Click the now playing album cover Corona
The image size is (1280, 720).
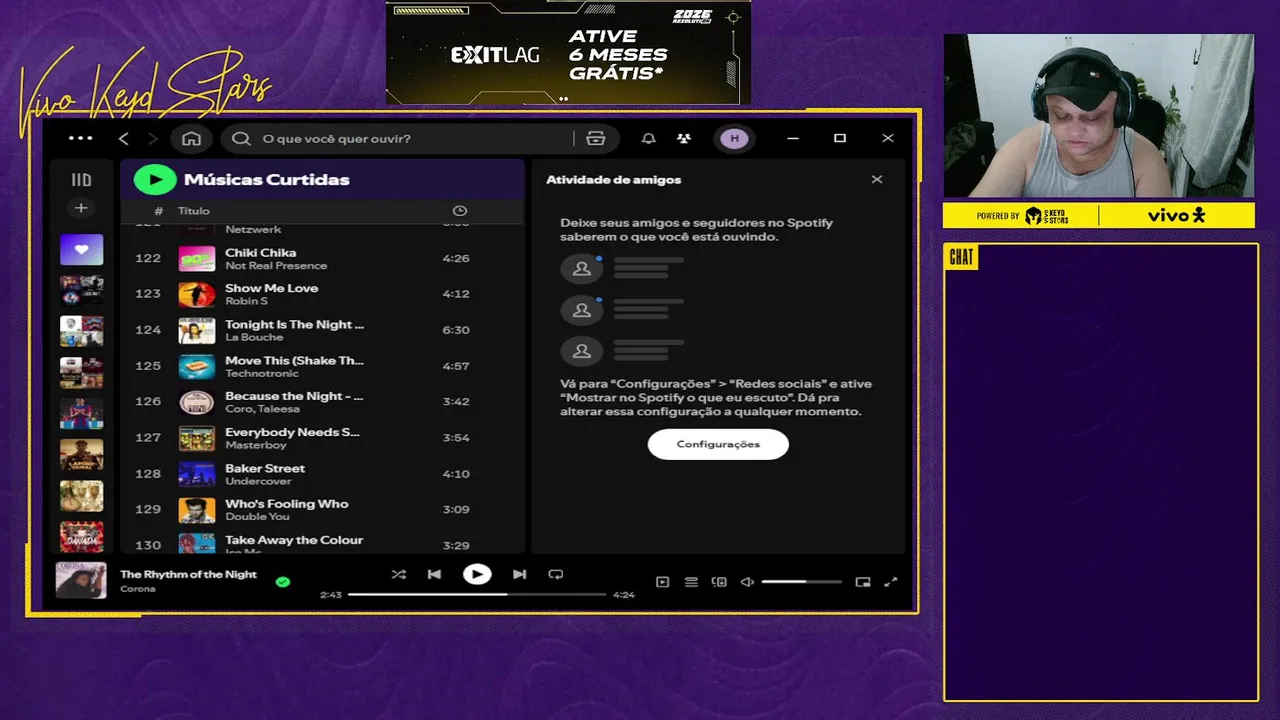click(81, 580)
